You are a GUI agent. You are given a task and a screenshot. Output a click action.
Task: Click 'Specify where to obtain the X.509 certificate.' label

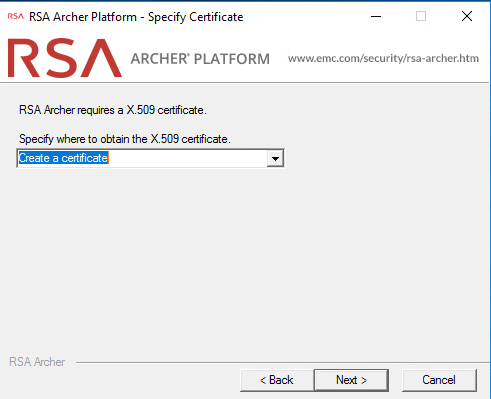125,139
